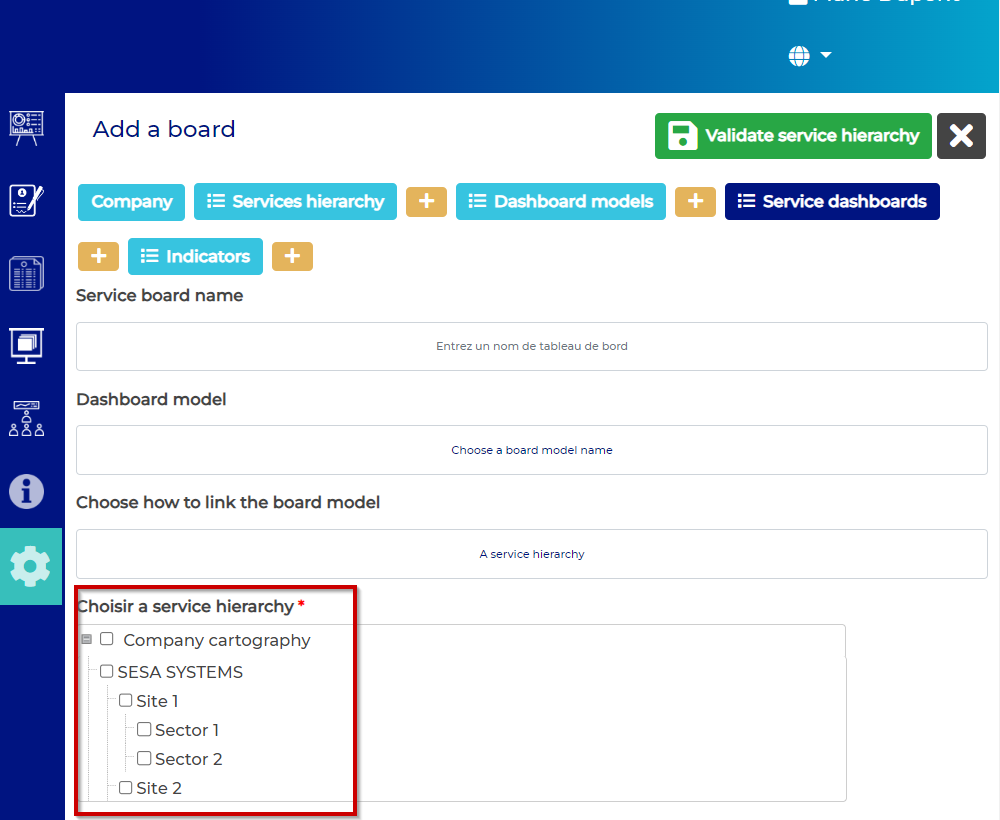Switch to the Services hierarchy tab

click(x=295, y=202)
